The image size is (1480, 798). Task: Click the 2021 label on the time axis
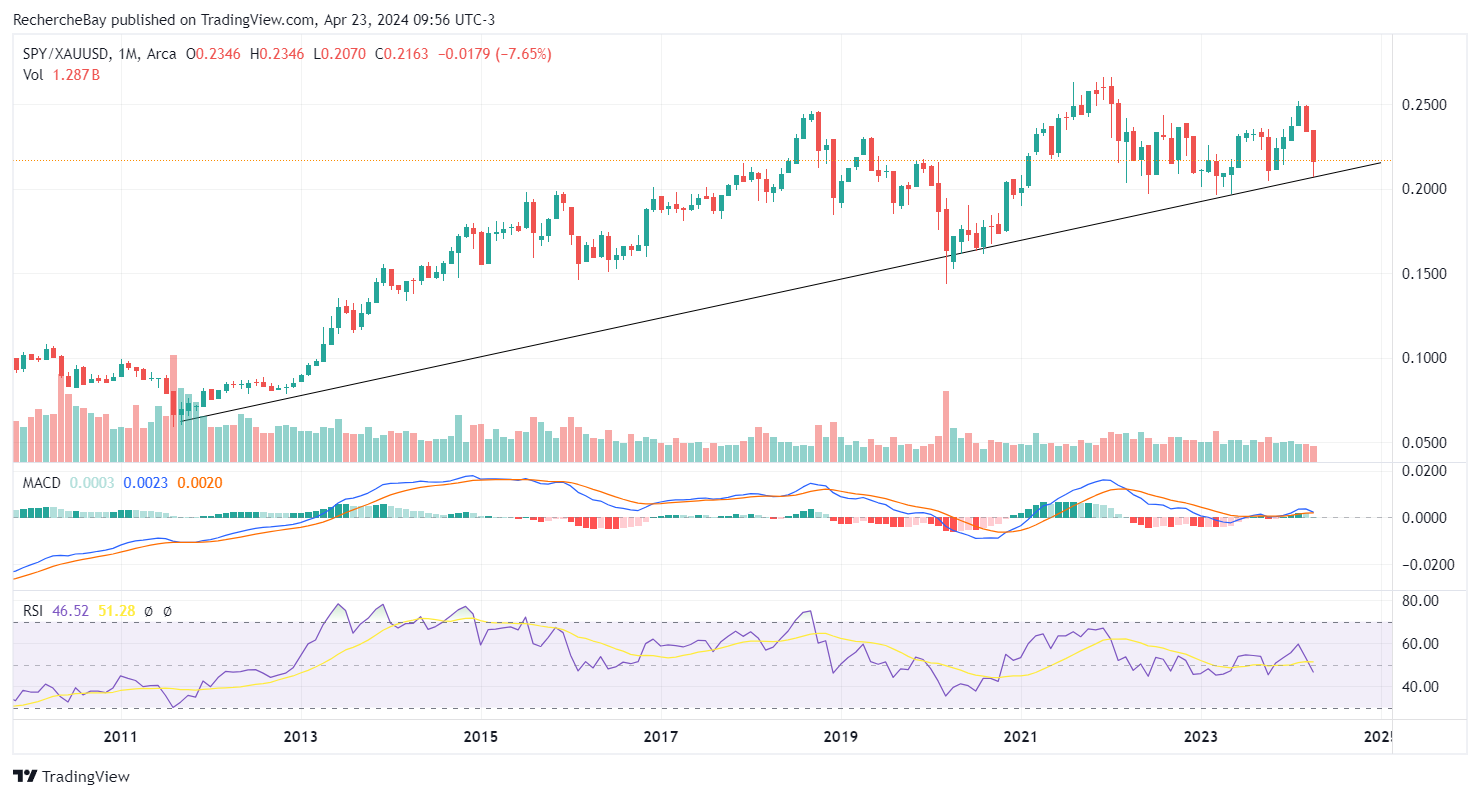pos(1020,738)
